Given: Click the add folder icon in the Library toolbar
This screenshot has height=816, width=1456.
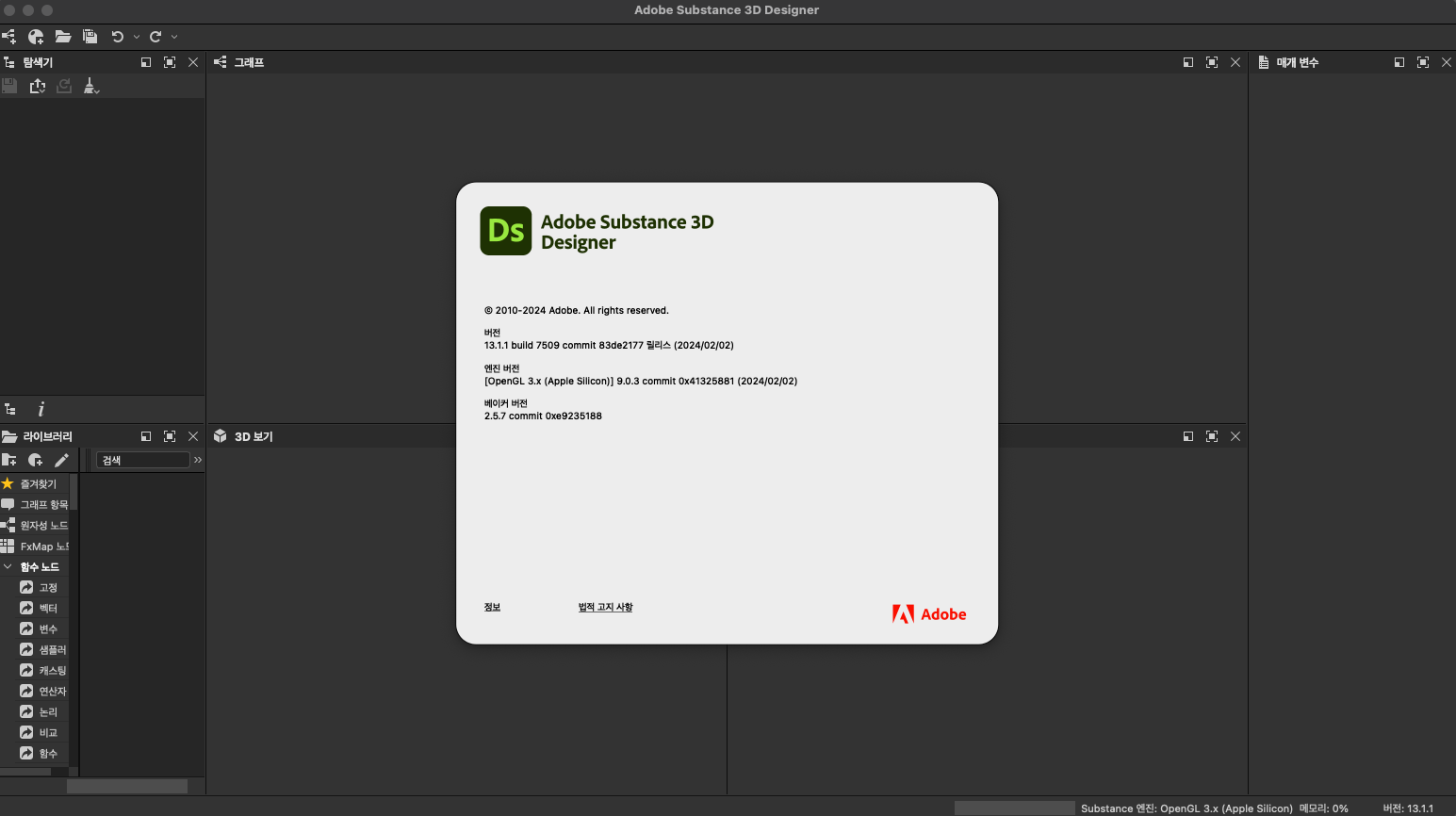Looking at the screenshot, I should click(9, 460).
